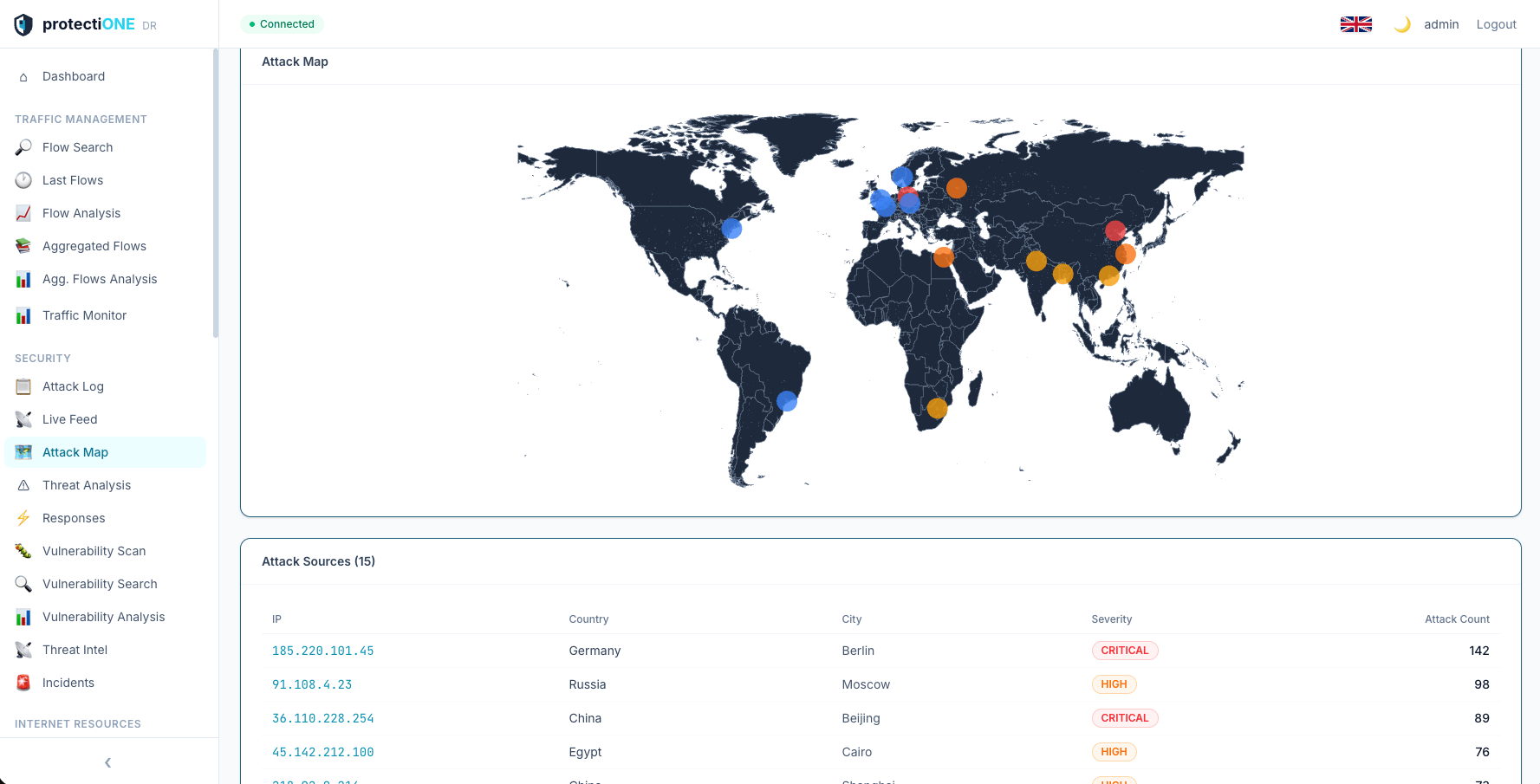Toggle dark mode with the moon icon
The image size is (1540, 784).
click(x=1401, y=24)
